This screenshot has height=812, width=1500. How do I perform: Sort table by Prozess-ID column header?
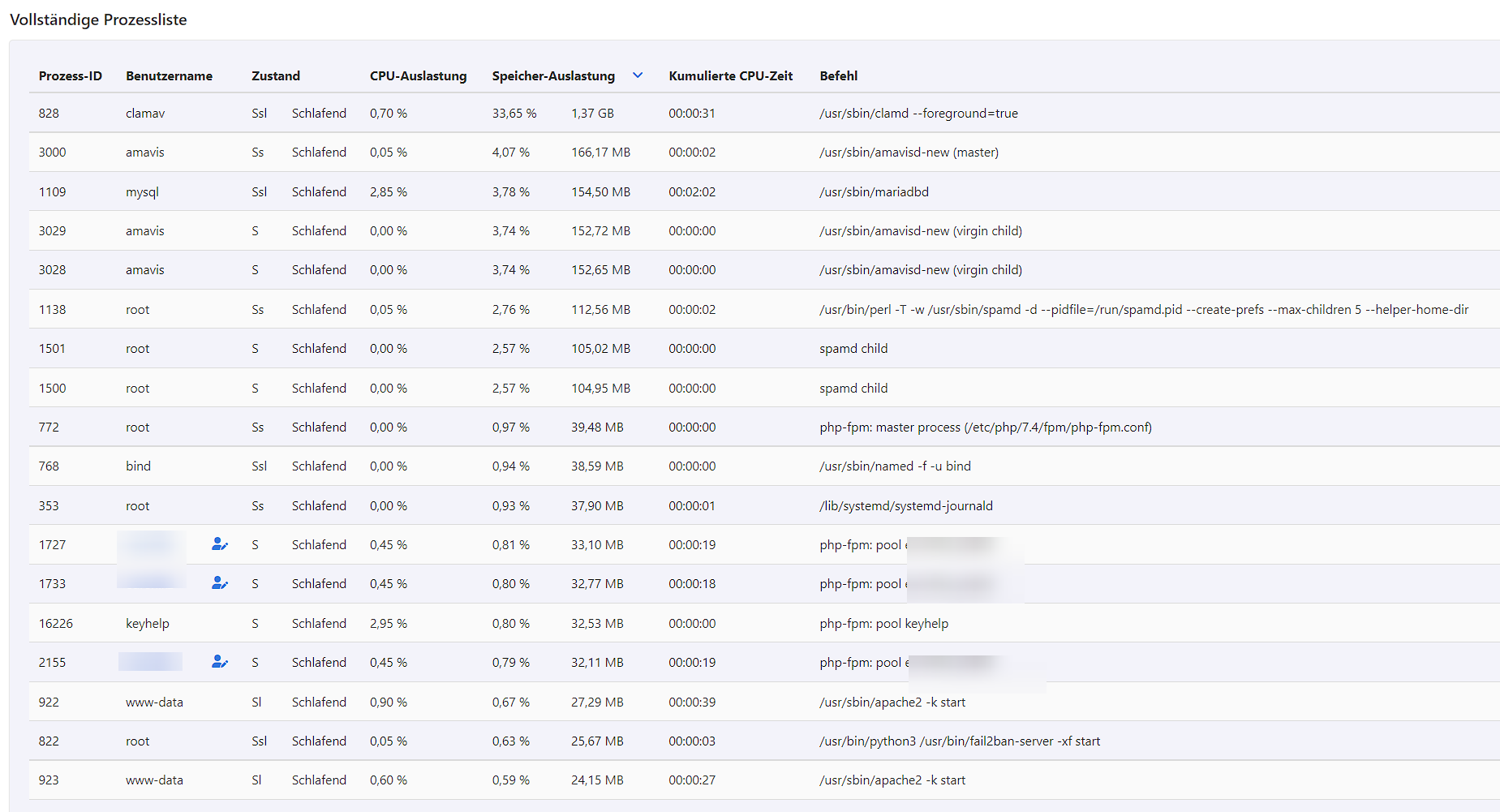pos(71,76)
